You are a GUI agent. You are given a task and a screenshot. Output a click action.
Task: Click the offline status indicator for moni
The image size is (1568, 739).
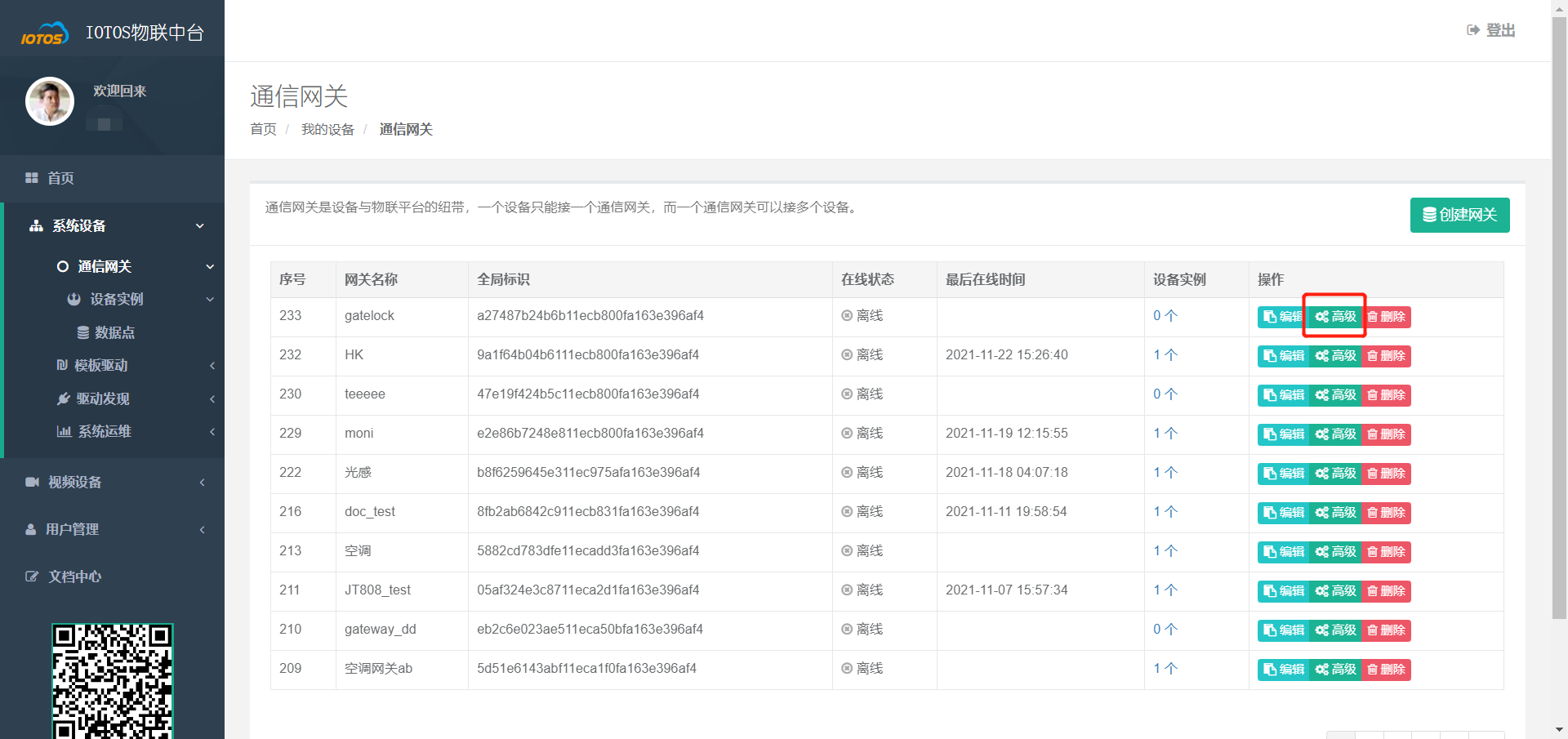847,434
